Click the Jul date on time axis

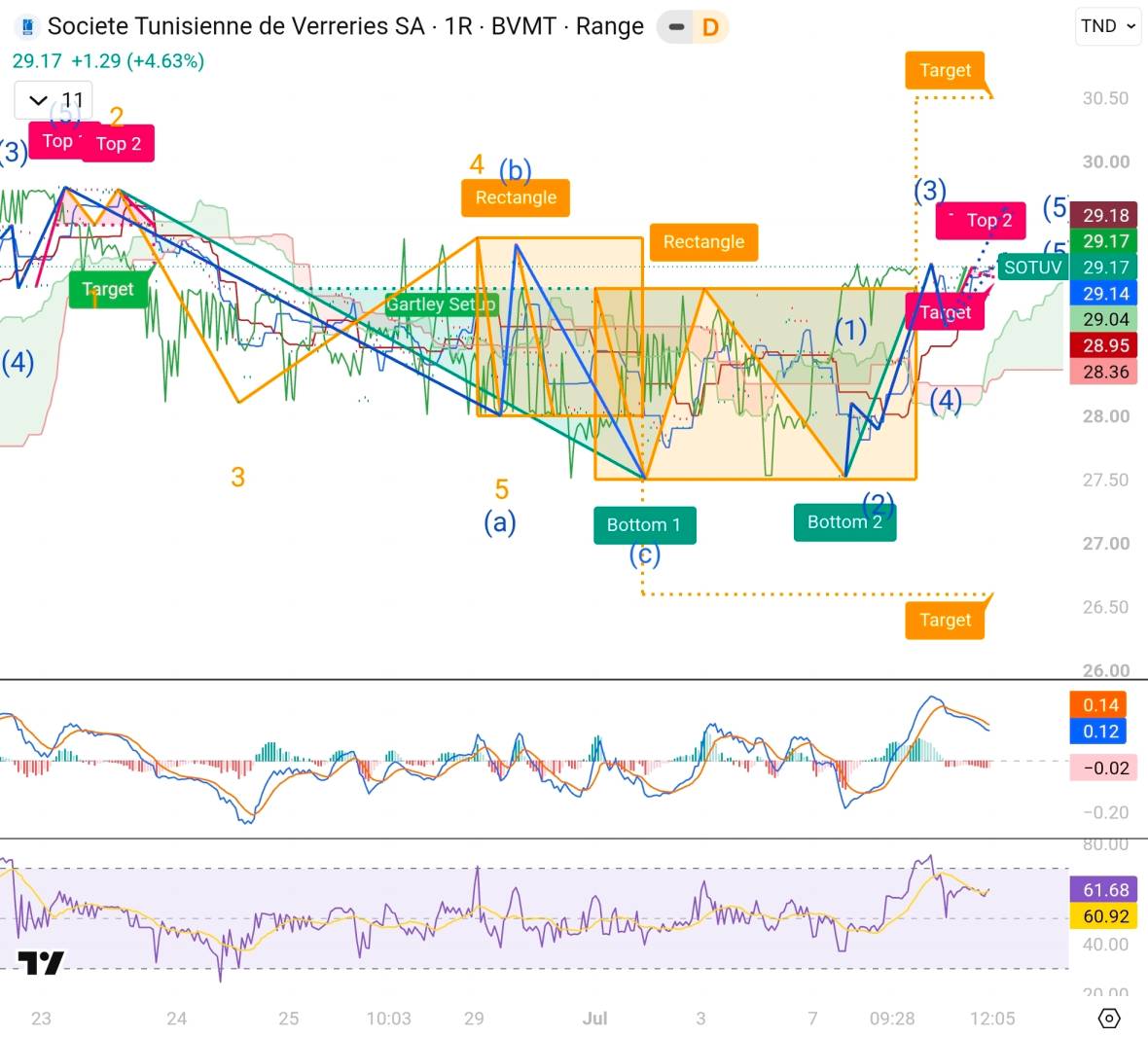pyautogui.click(x=594, y=1018)
